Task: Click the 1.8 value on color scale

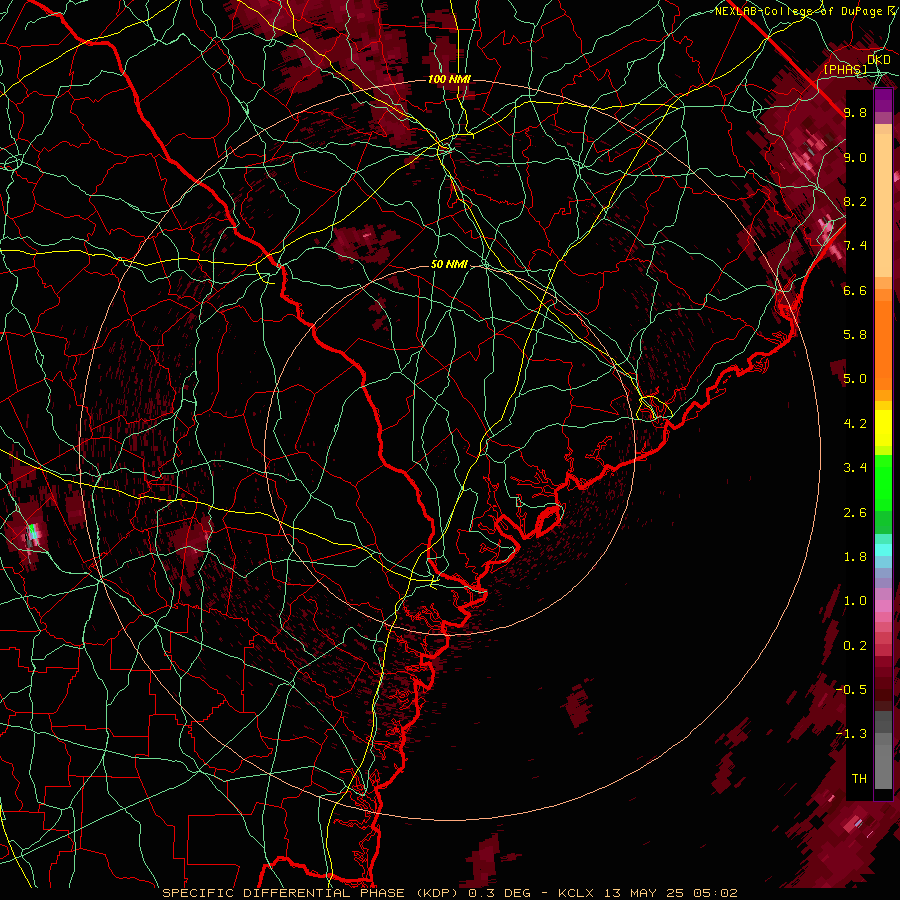Action: click(855, 557)
